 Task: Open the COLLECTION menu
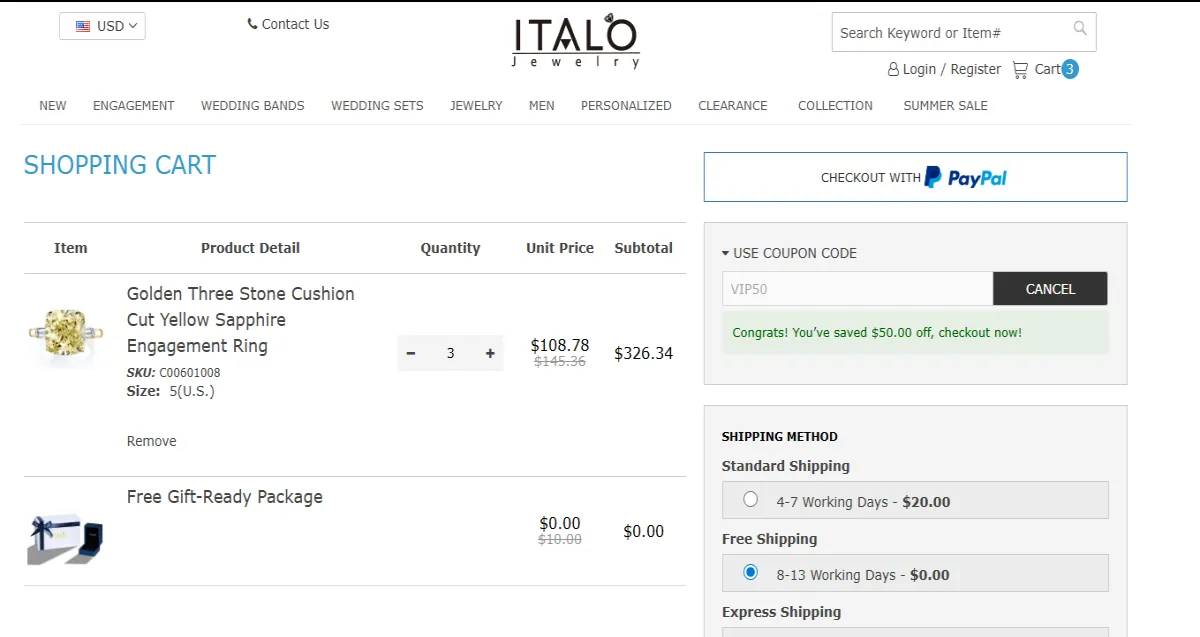pyautogui.click(x=835, y=105)
